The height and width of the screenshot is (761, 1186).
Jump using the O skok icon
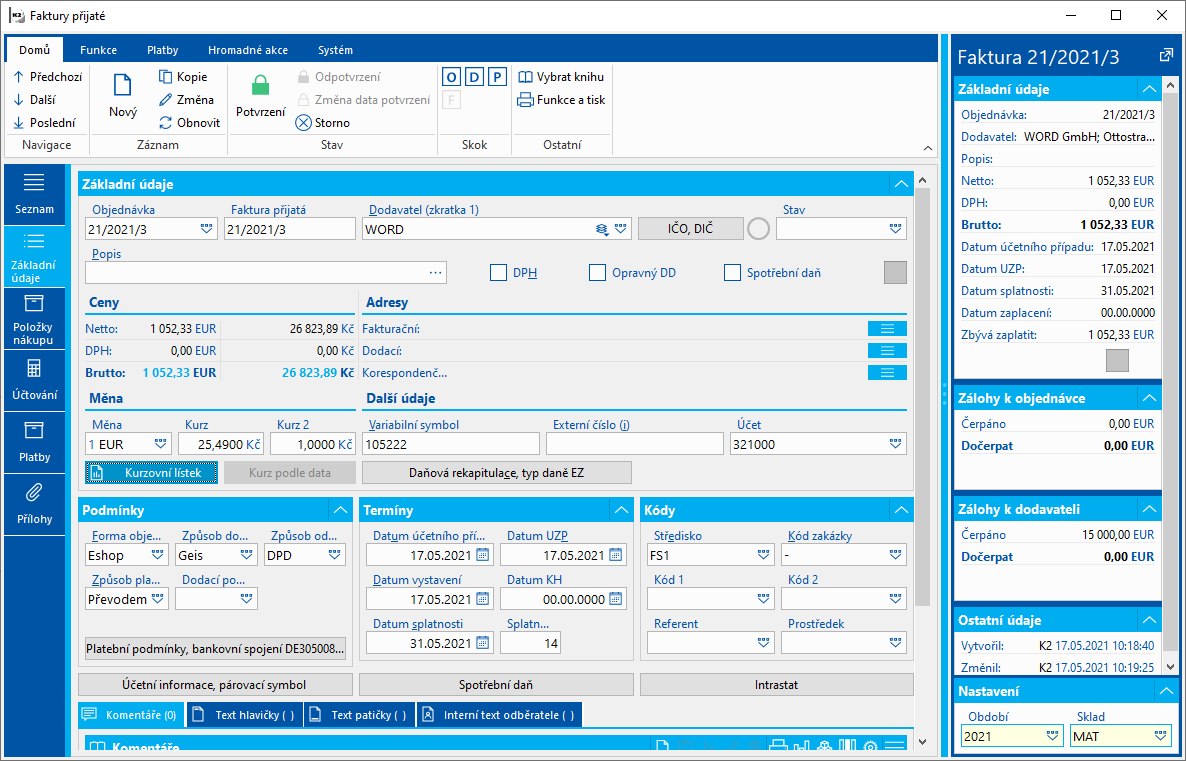pyautogui.click(x=452, y=77)
